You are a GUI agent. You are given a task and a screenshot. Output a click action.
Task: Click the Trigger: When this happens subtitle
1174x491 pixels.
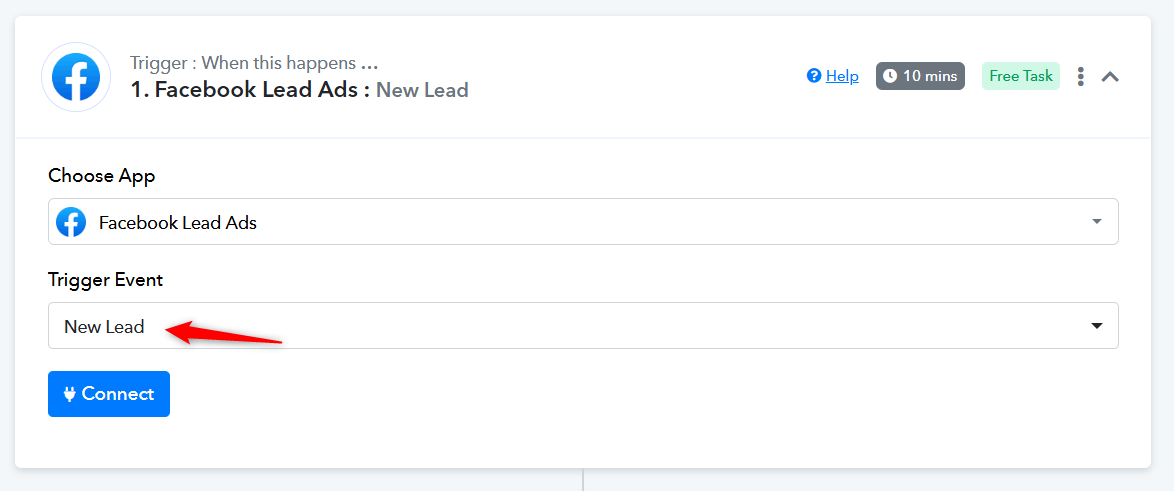254,64
